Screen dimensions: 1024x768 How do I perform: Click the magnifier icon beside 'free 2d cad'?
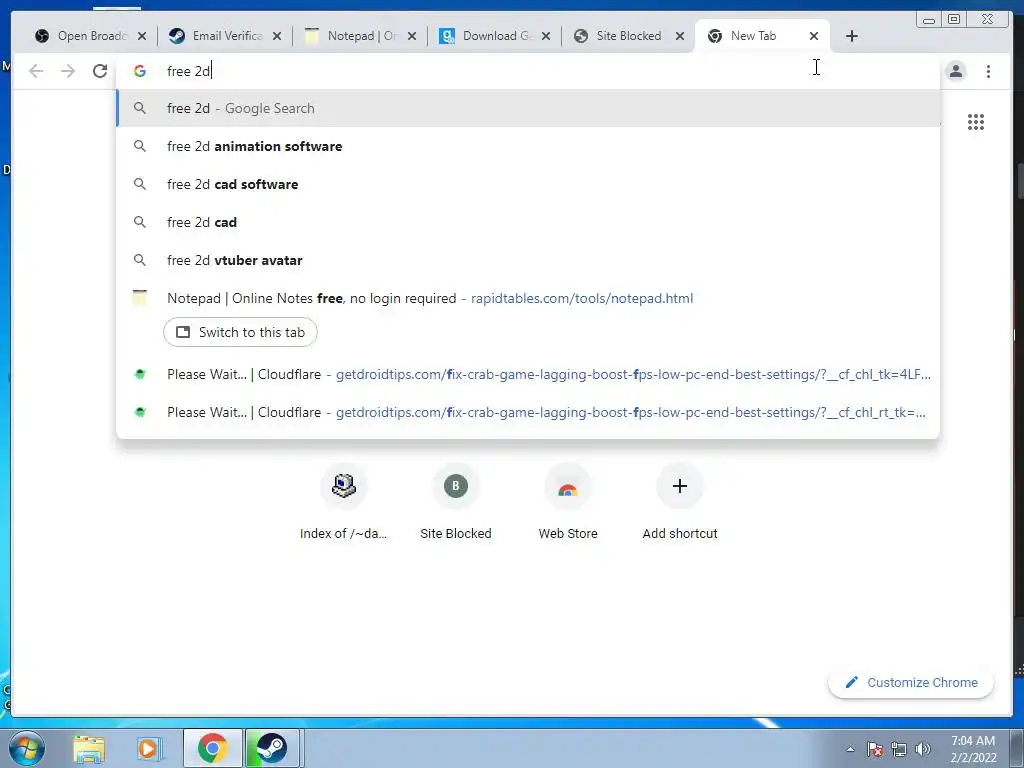coord(140,222)
